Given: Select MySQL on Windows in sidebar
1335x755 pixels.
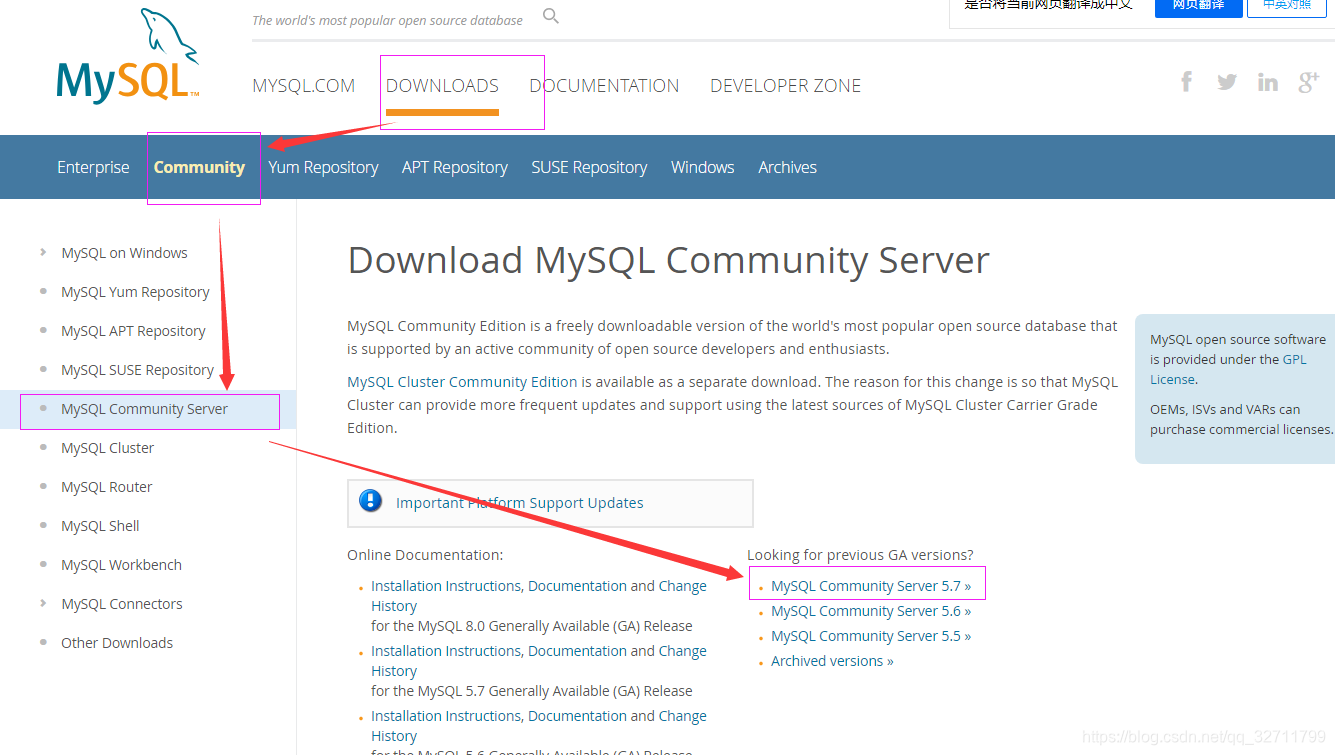Looking at the screenshot, I should click(124, 253).
